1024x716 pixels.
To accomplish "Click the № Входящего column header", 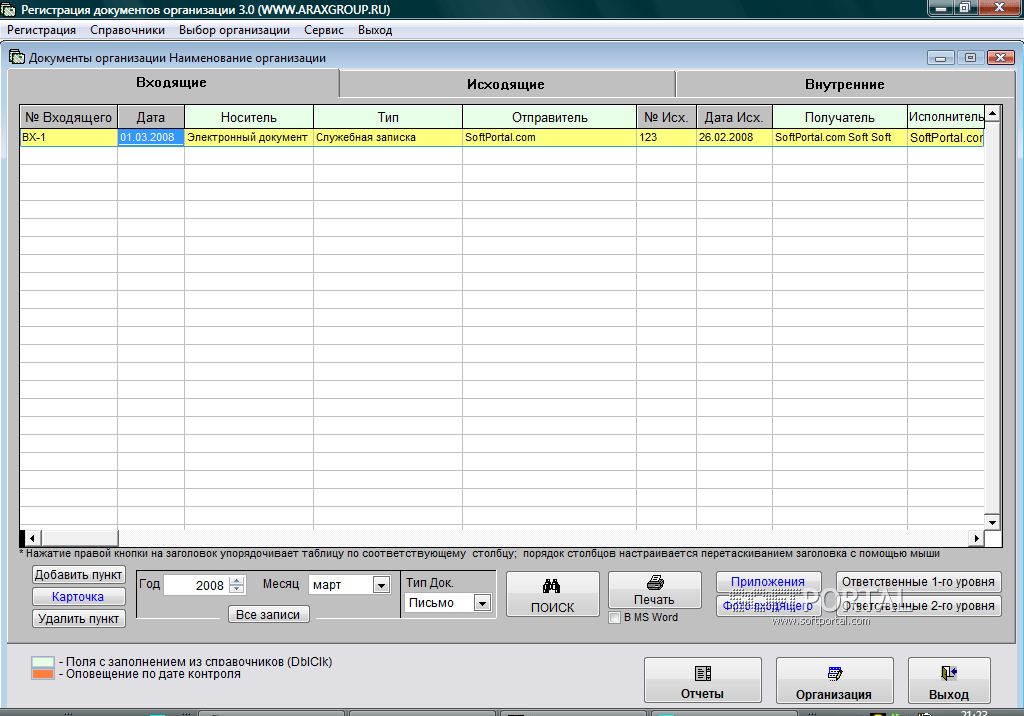I will (69, 118).
